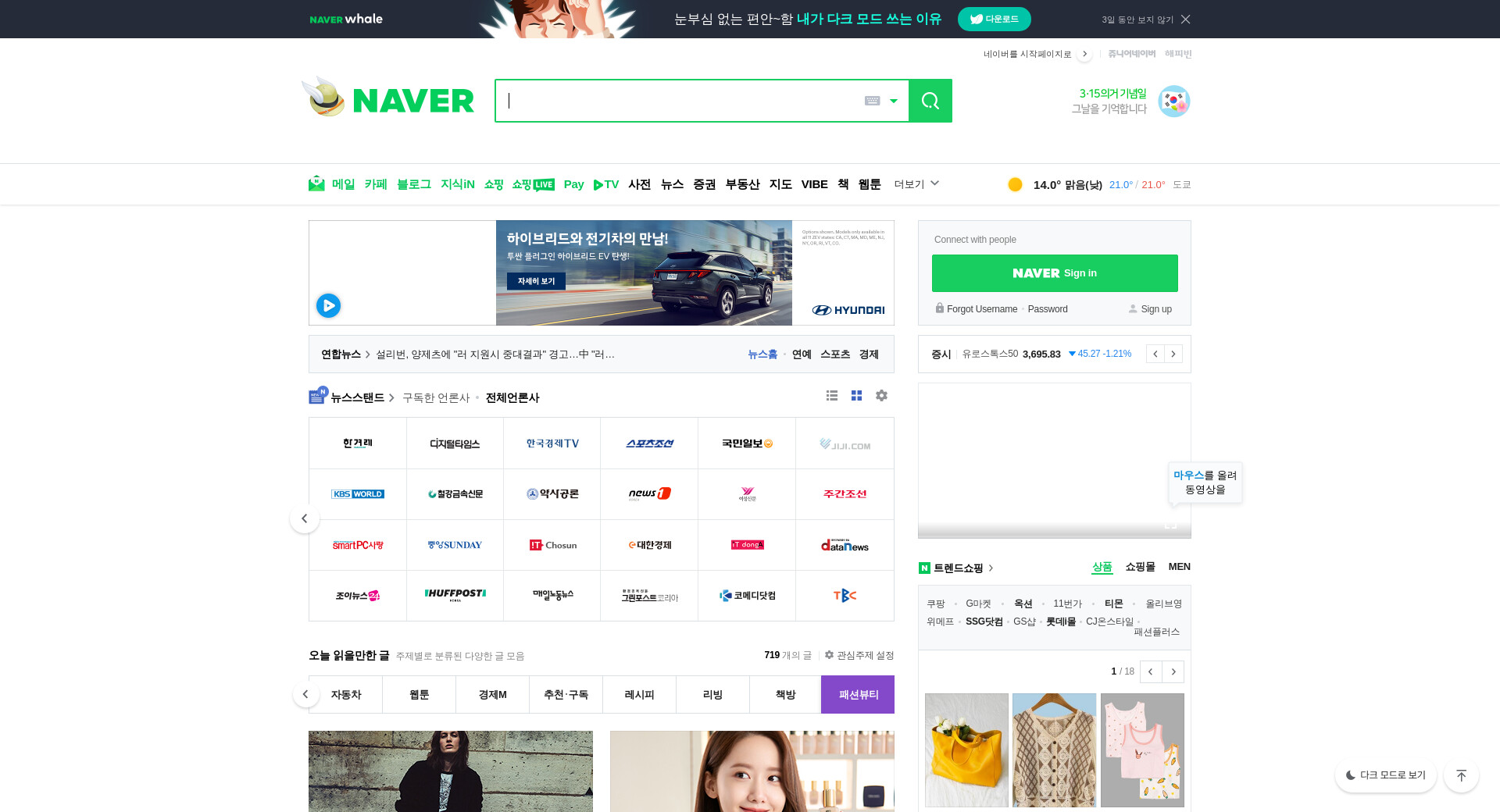The image size is (1500, 812).
Task: Open the TBC publisher logo
Action: [845, 596]
